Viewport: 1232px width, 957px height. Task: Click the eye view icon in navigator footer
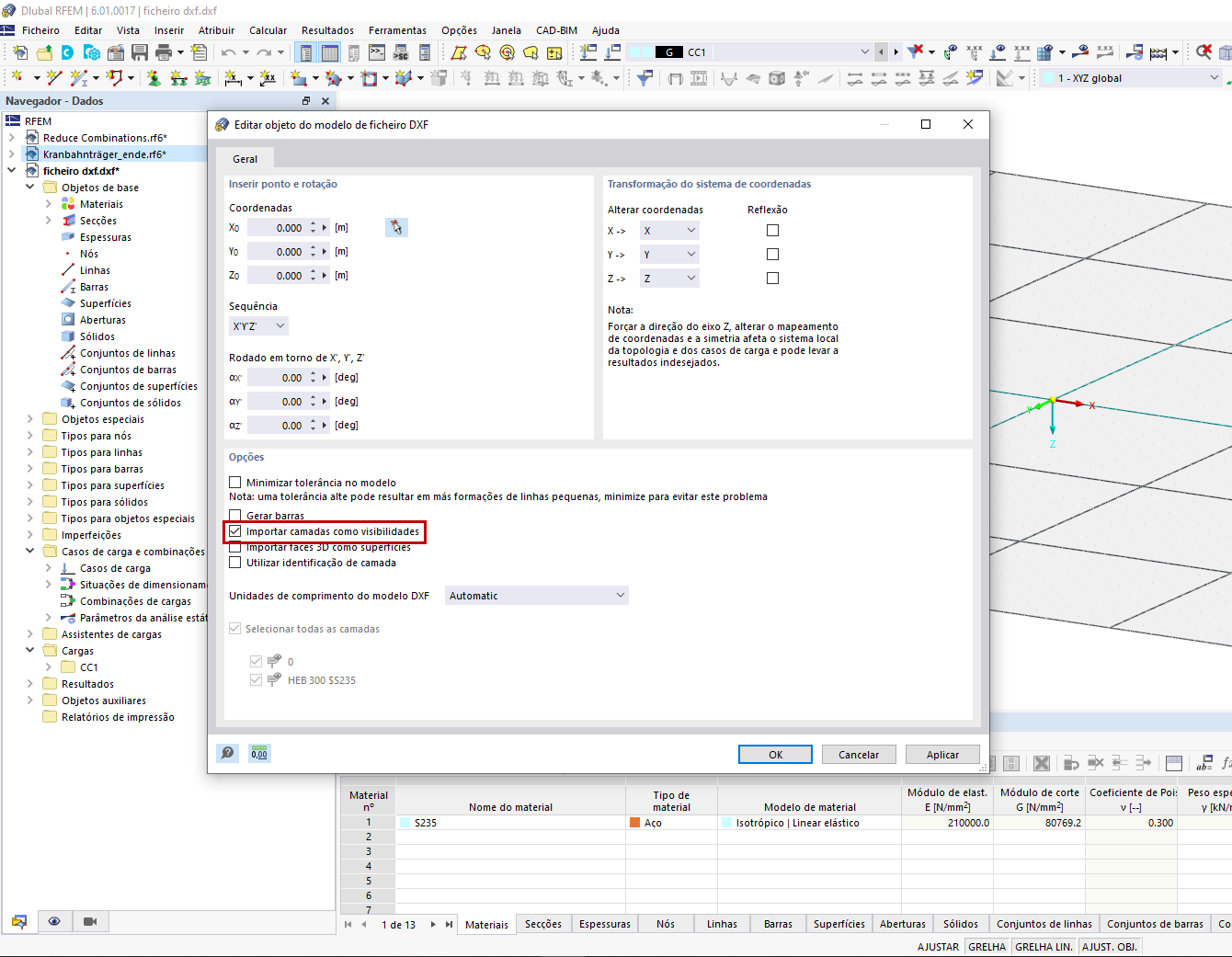54,921
